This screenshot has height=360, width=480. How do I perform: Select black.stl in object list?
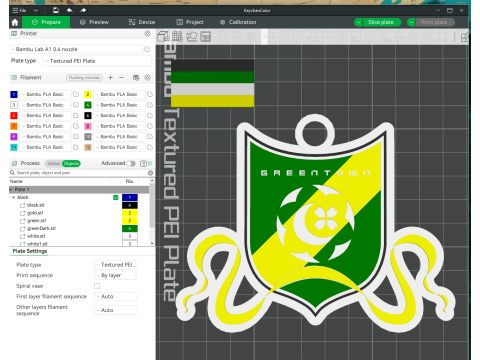(35, 205)
